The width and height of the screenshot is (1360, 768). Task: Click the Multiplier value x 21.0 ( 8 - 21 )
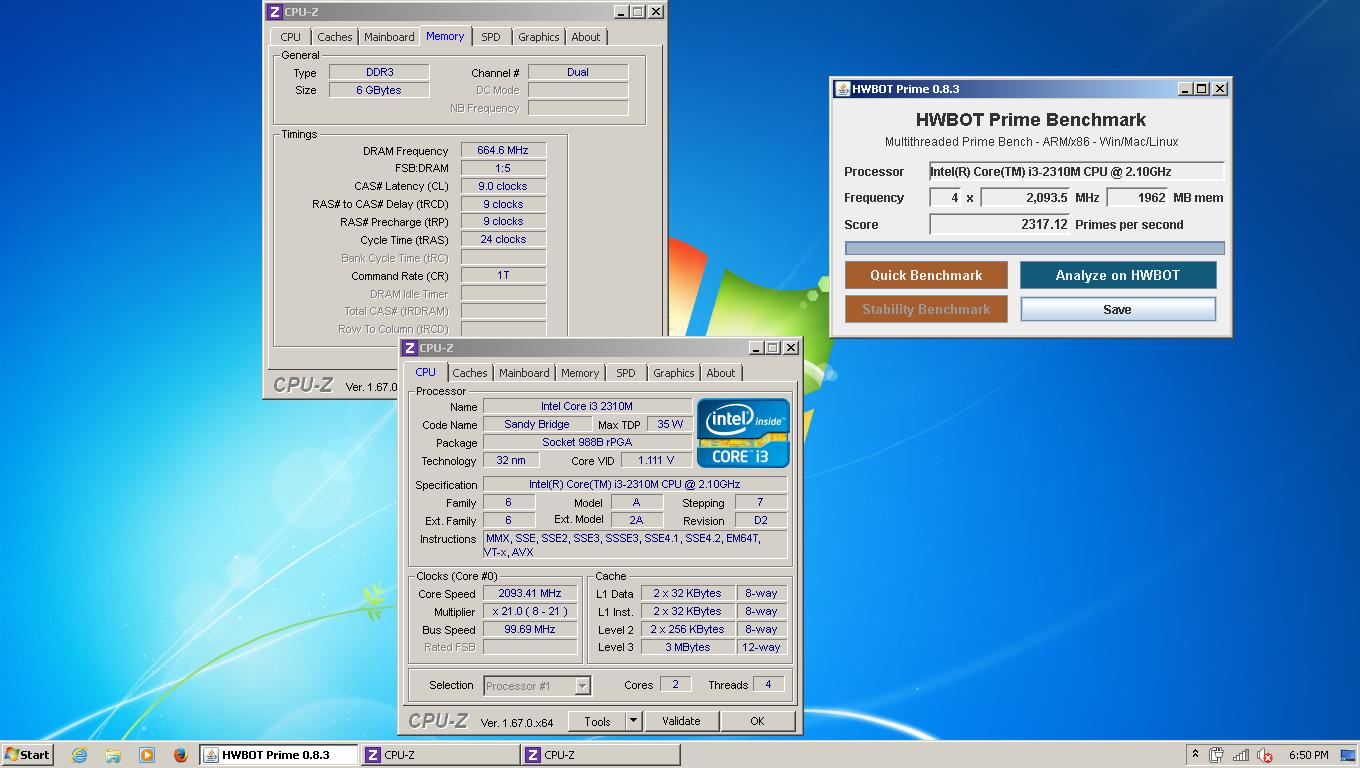pos(530,611)
